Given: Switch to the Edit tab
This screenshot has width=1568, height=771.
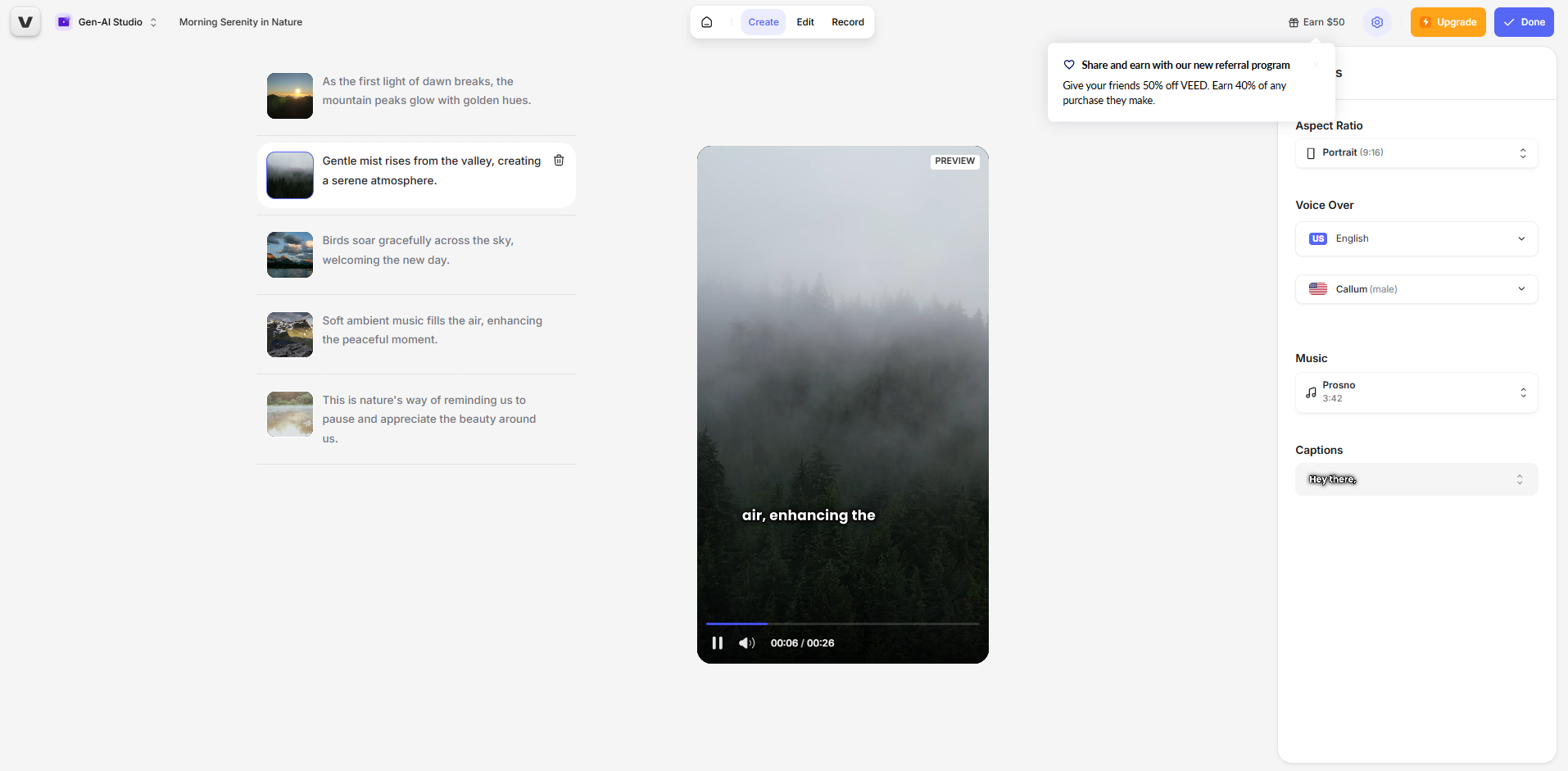Looking at the screenshot, I should [x=804, y=22].
